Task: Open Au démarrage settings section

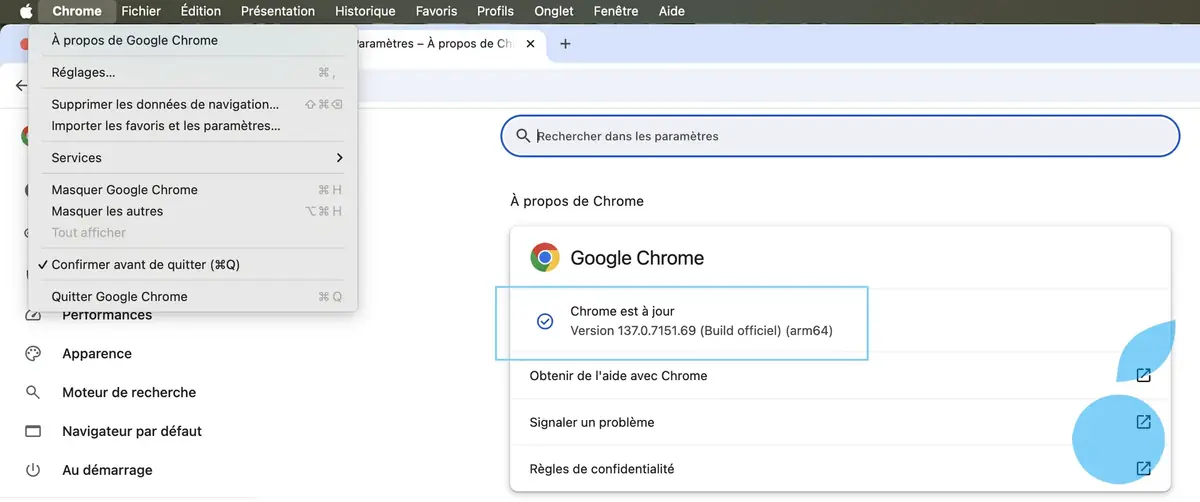Action: coord(107,470)
